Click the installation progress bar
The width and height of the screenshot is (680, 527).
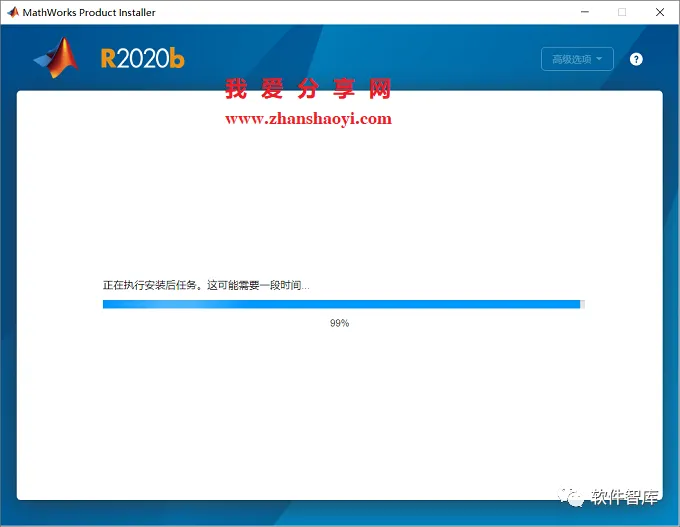coord(344,304)
